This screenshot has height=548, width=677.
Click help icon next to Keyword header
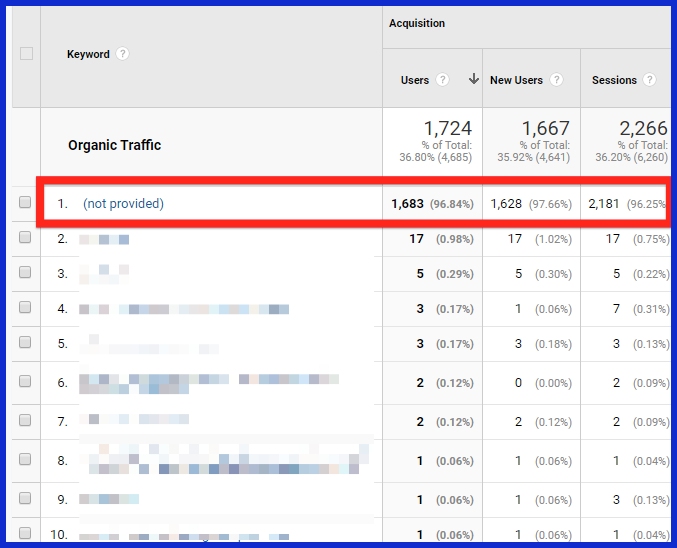pos(123,54)
